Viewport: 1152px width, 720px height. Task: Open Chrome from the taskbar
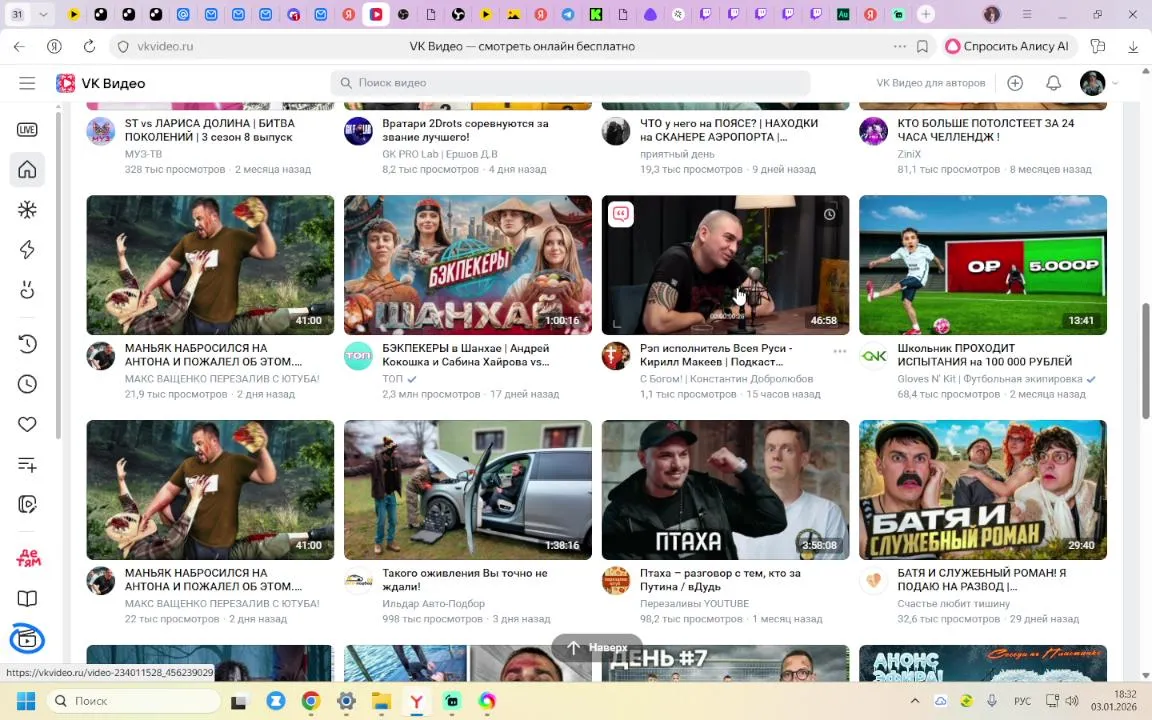tap(311, 701)
